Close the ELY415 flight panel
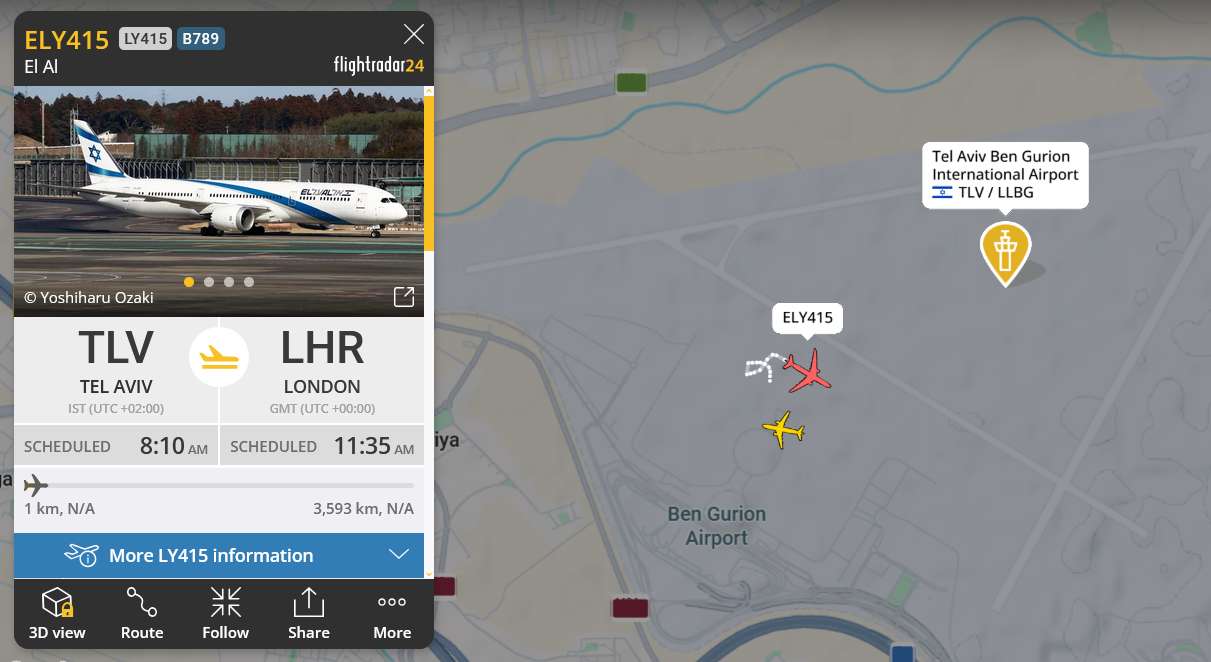 (414, 35)
